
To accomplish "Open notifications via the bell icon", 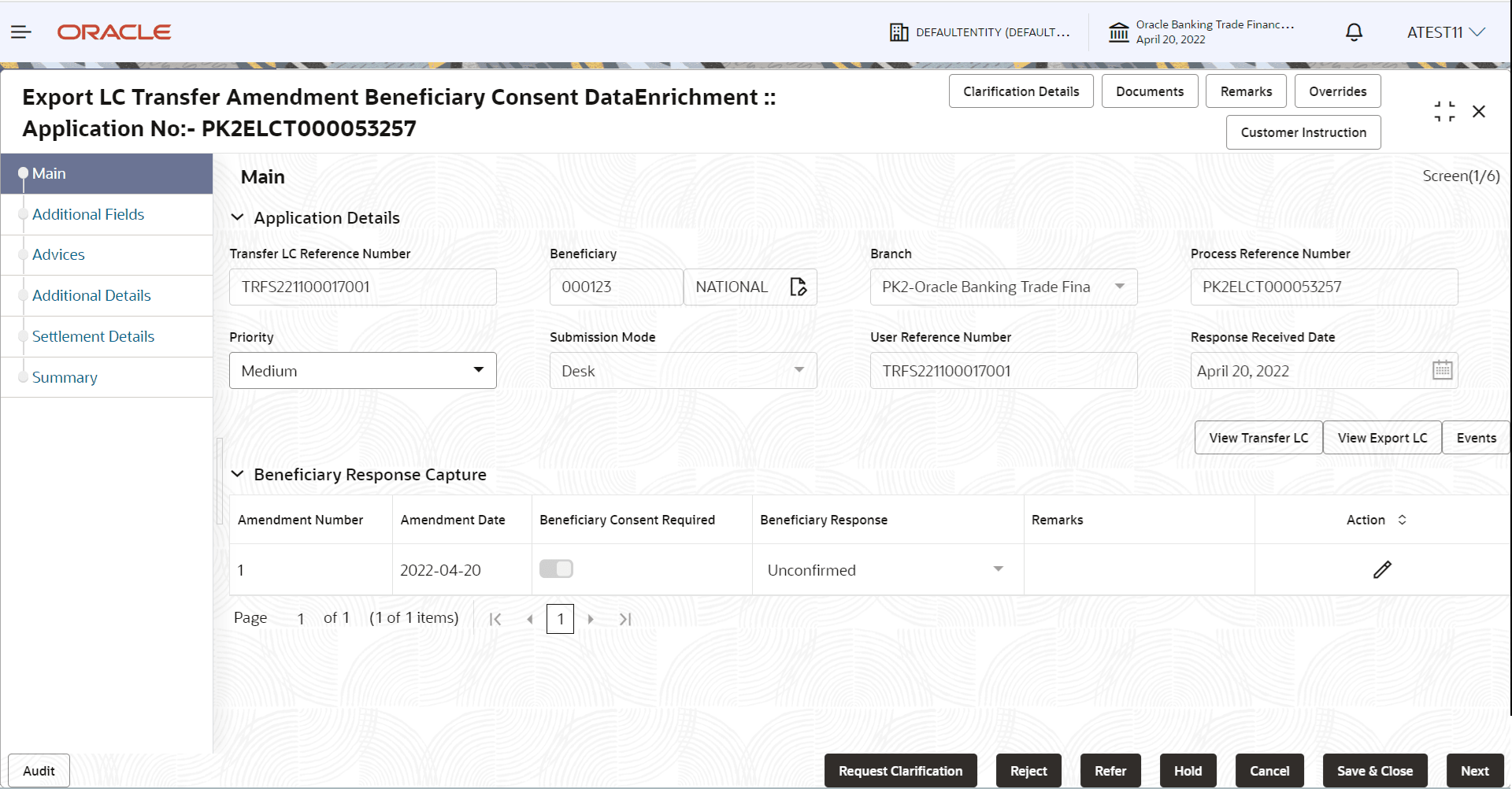I will [1354, 31].
